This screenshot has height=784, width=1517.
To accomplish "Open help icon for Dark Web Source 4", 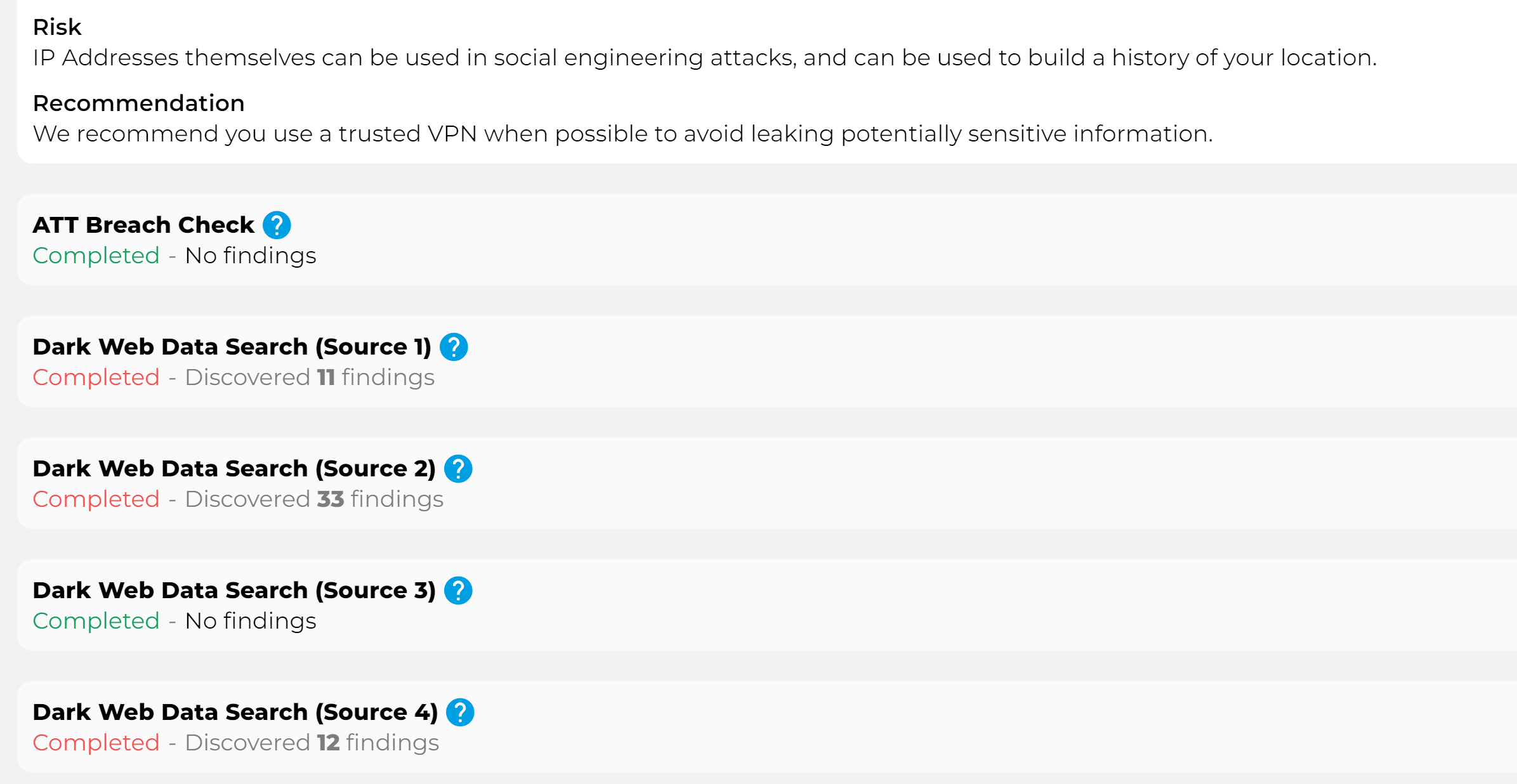I will click(x=460, y=712).
